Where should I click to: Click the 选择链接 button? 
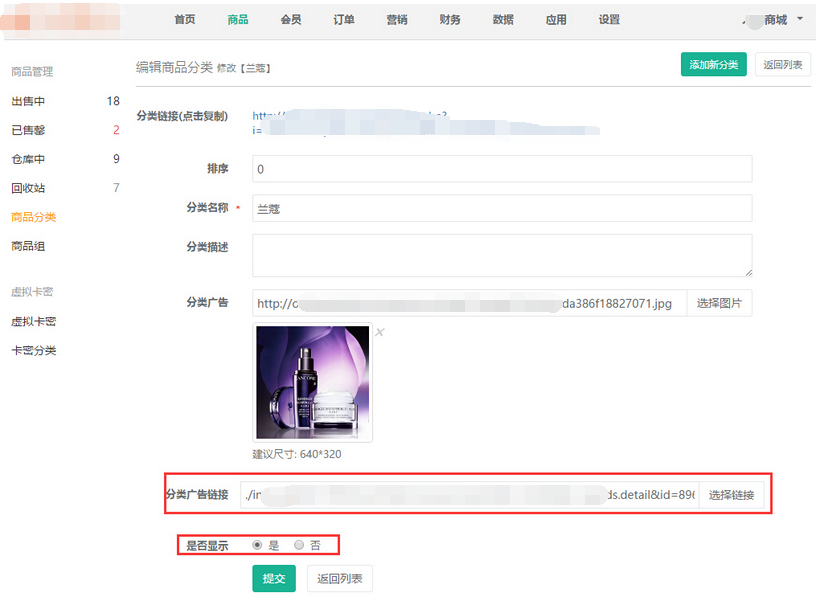732,495
